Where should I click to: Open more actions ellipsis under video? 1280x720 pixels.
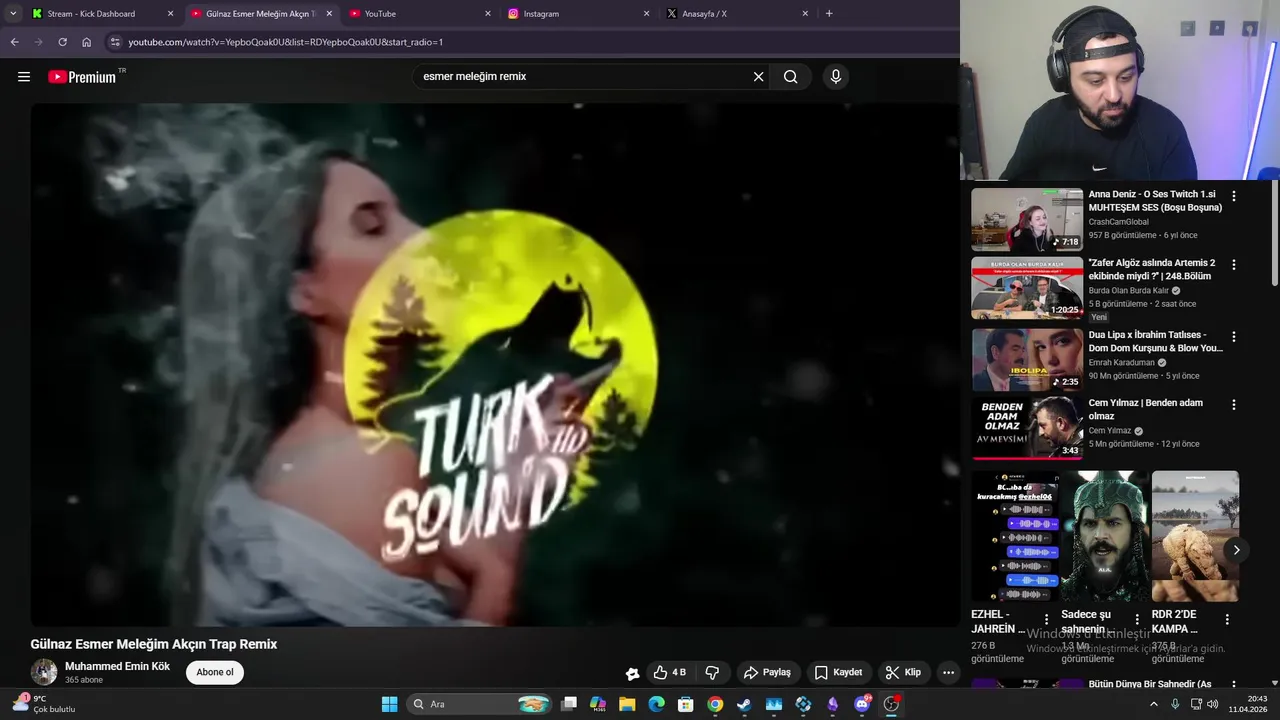[949, 673]
